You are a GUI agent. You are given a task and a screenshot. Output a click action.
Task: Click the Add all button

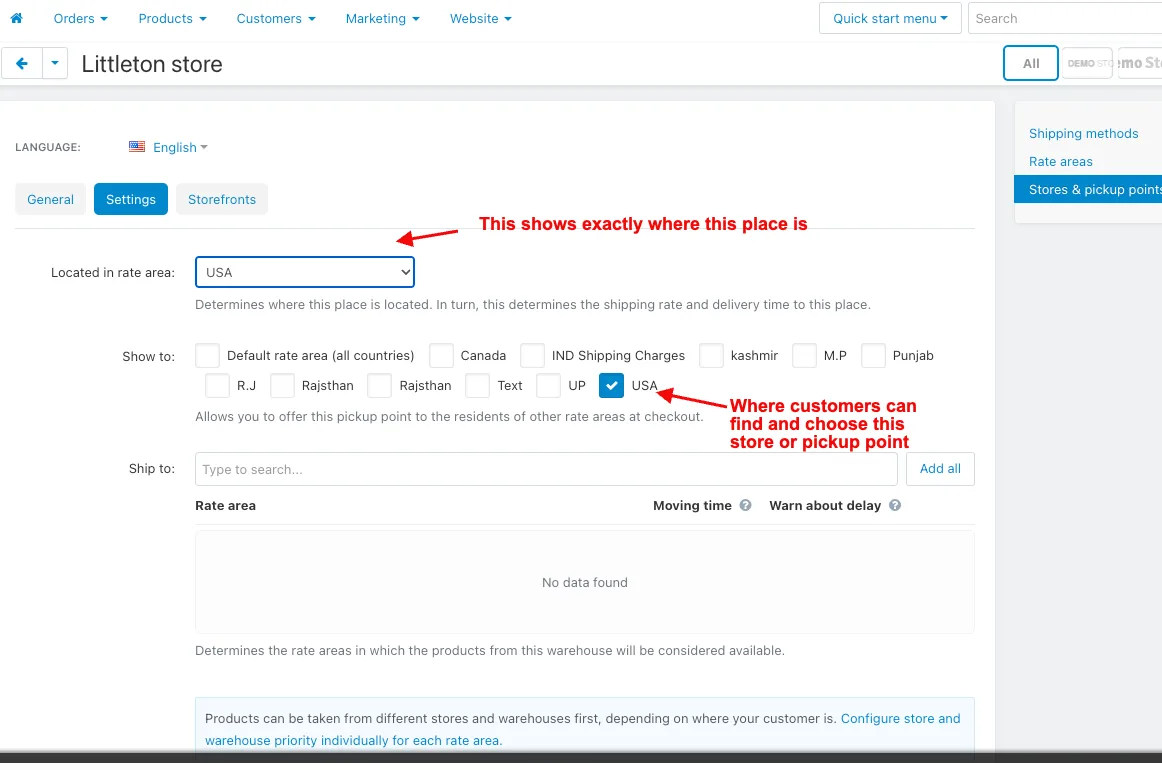pyautogui.click(x=940, y=469)
